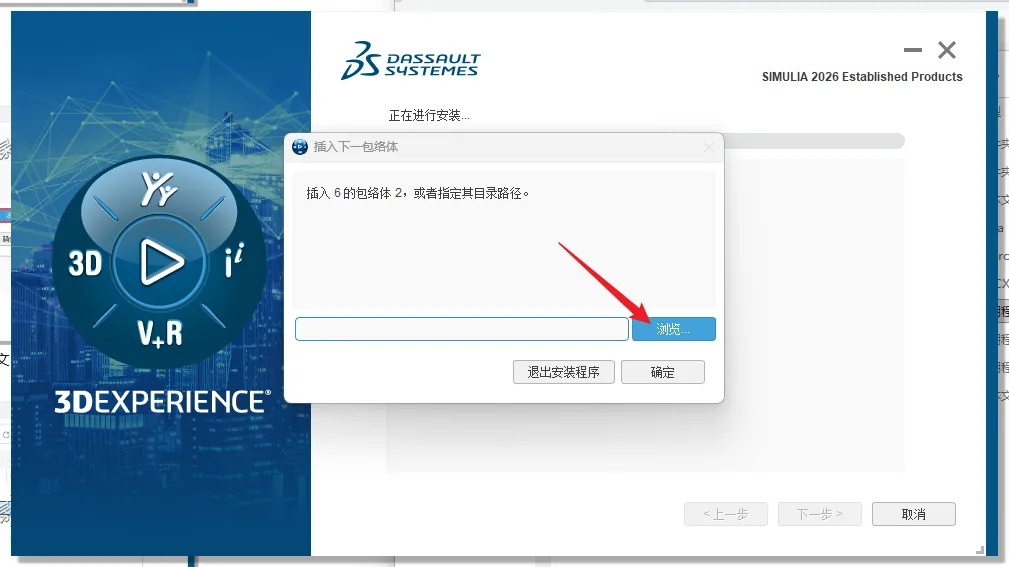Viewport: 1009px width, 567px height.
Task: Click the 3DEXPERIENCE brand text
Action: click(162, 402)
